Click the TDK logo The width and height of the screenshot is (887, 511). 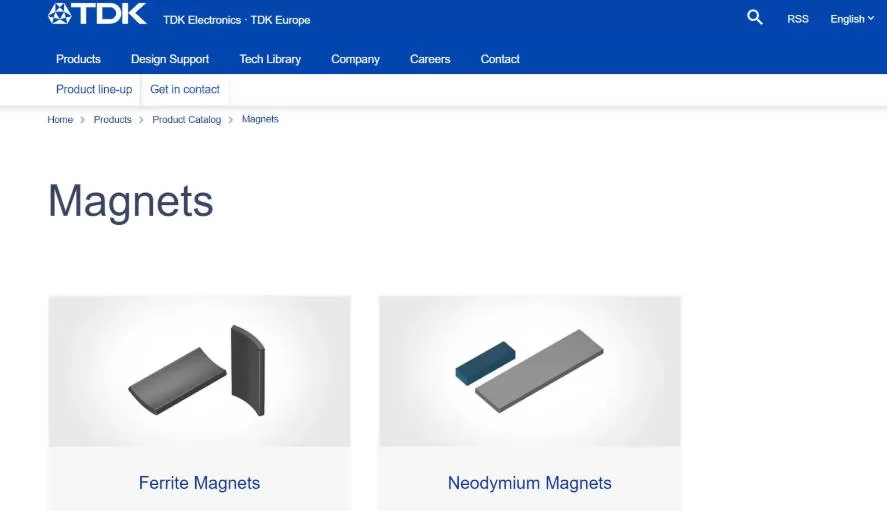coord(97,14)
